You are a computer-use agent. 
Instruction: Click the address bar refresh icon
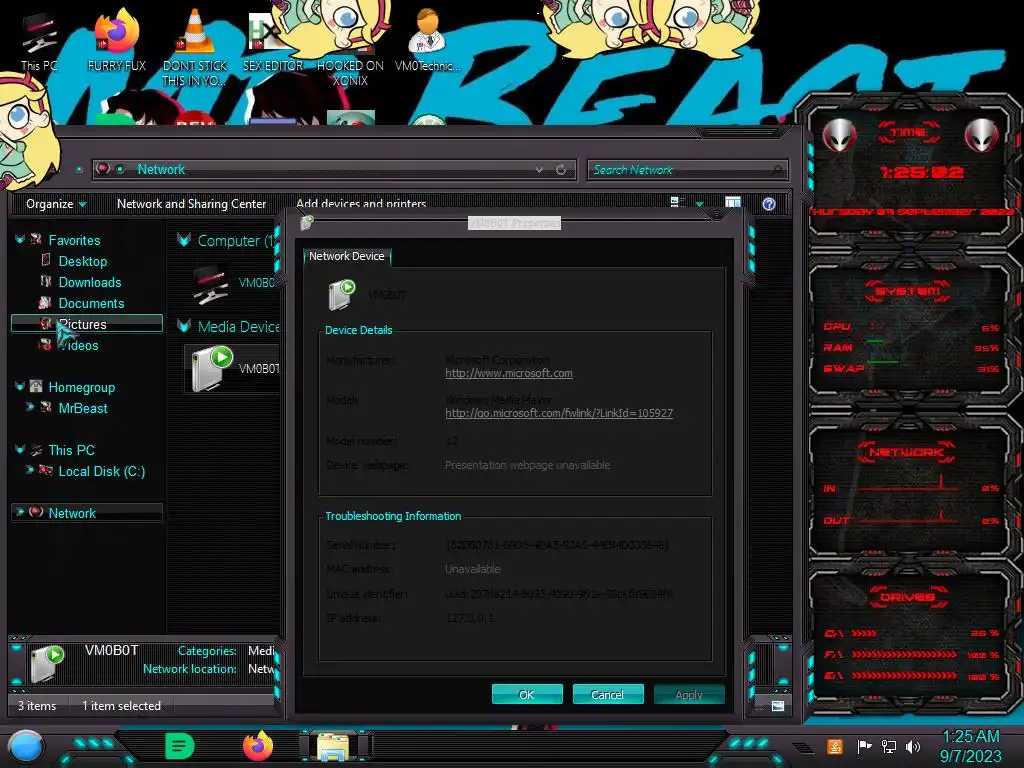click(x=561, y=170)
